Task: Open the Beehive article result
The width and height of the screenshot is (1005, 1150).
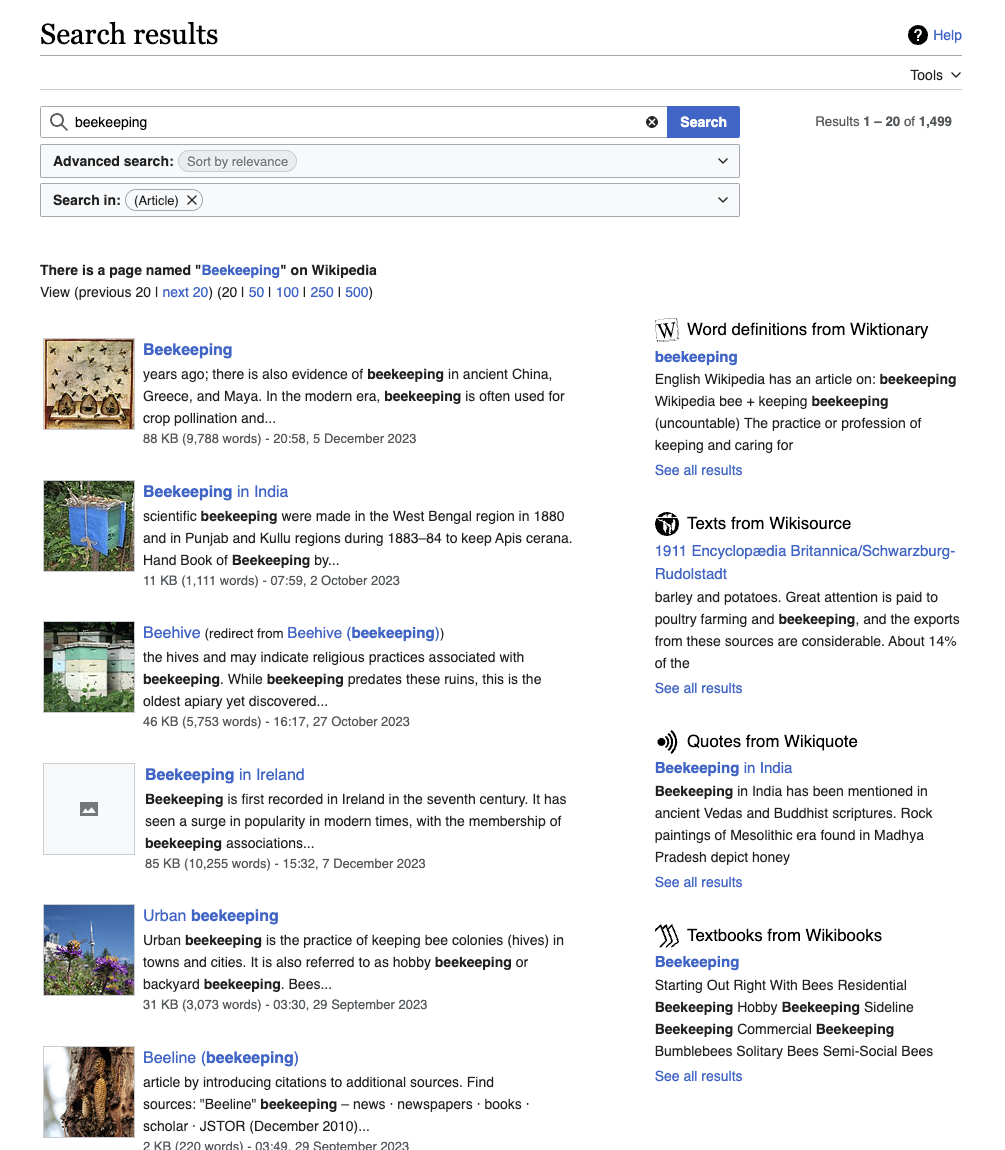Action: 171,633
